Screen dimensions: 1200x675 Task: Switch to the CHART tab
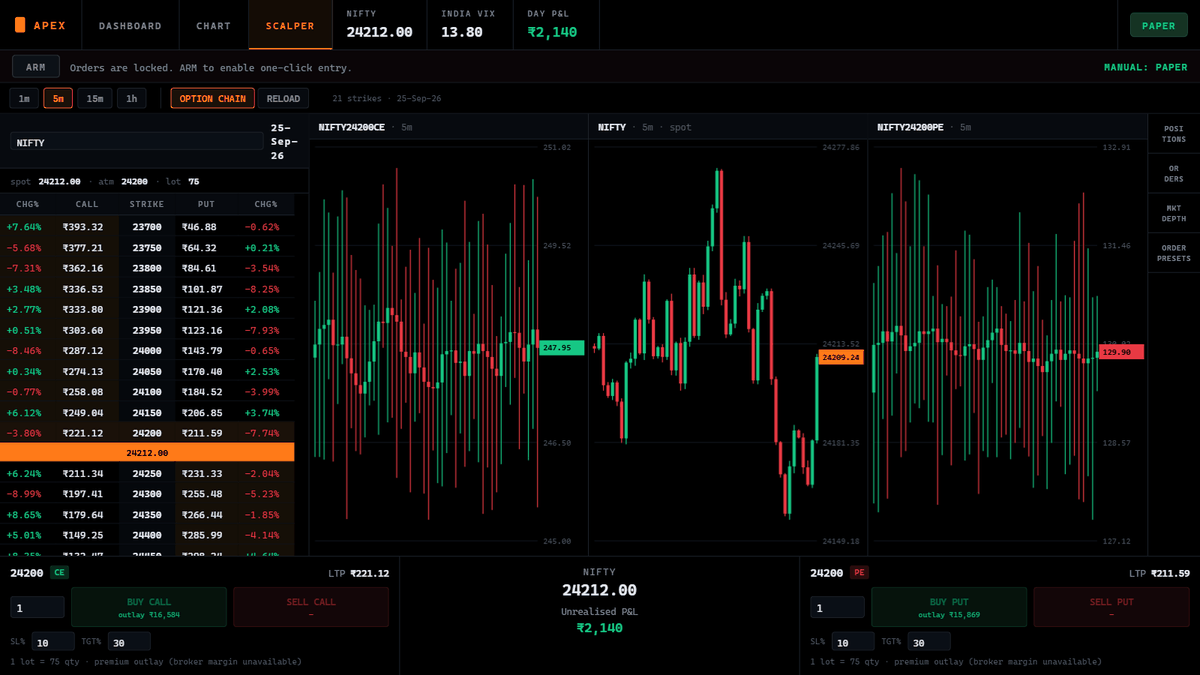(x=214, y=25)
